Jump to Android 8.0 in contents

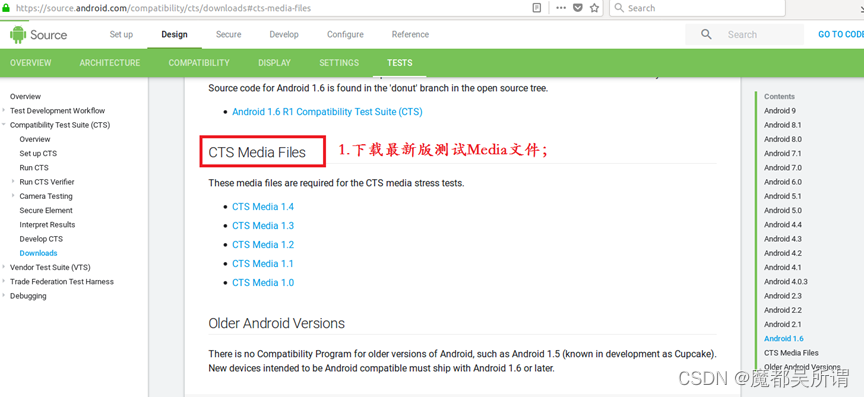coord(783,139)
